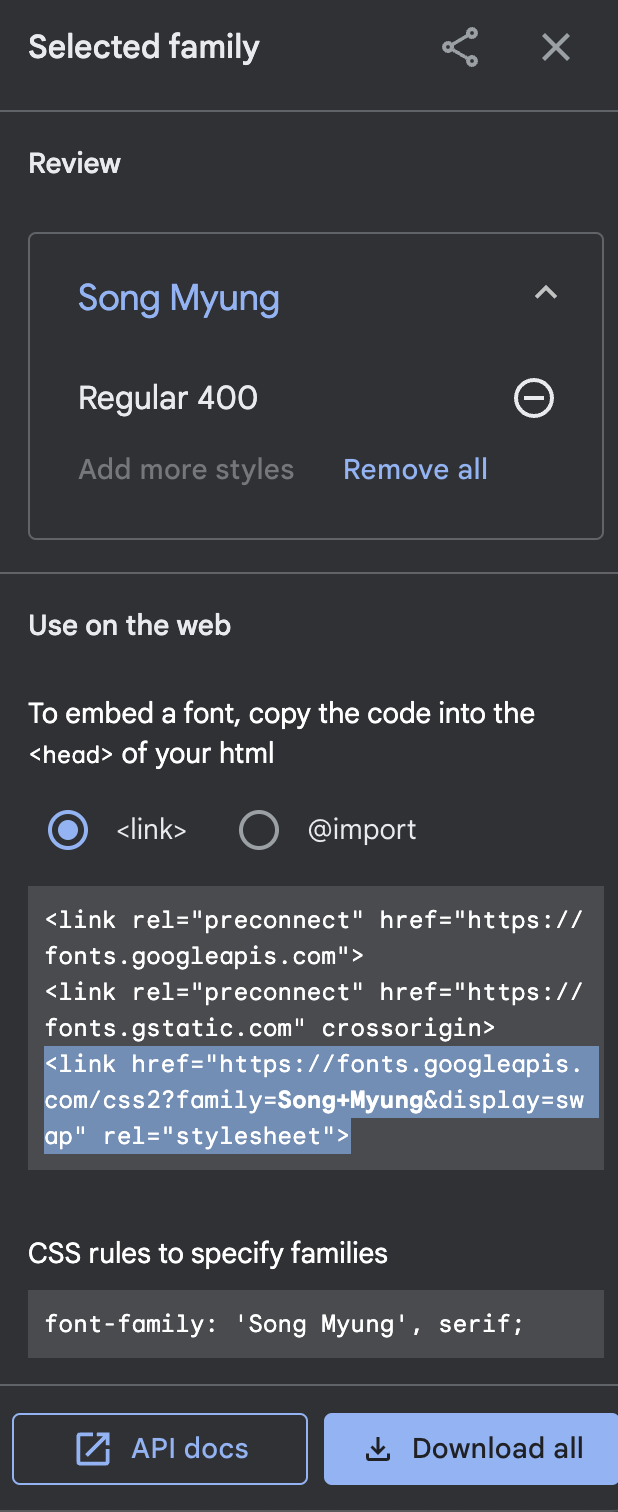Click the download arrow icon
Screen dimensions: 618x1512
pyautogui.click(x=378, y=1449)
